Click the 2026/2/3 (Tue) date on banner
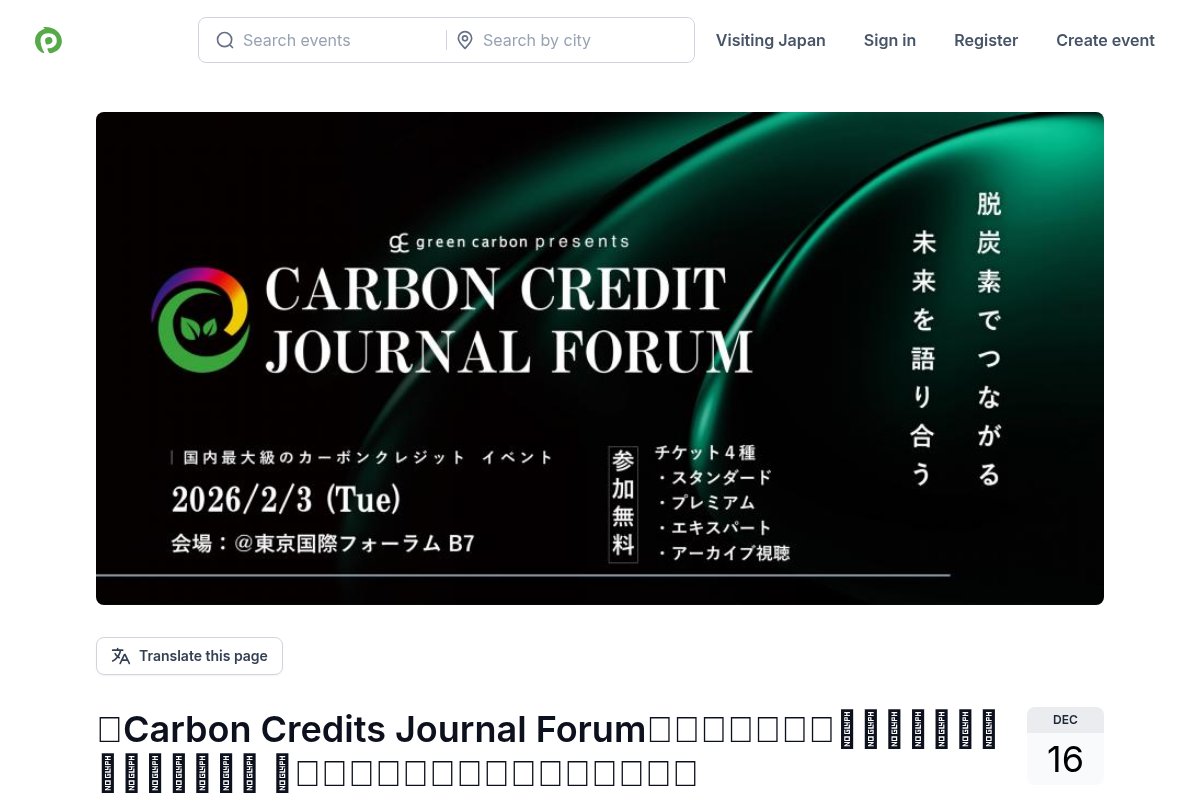The height and width of the screenshot is (800, 1200). pyautogui.click(x=286, y=498)
